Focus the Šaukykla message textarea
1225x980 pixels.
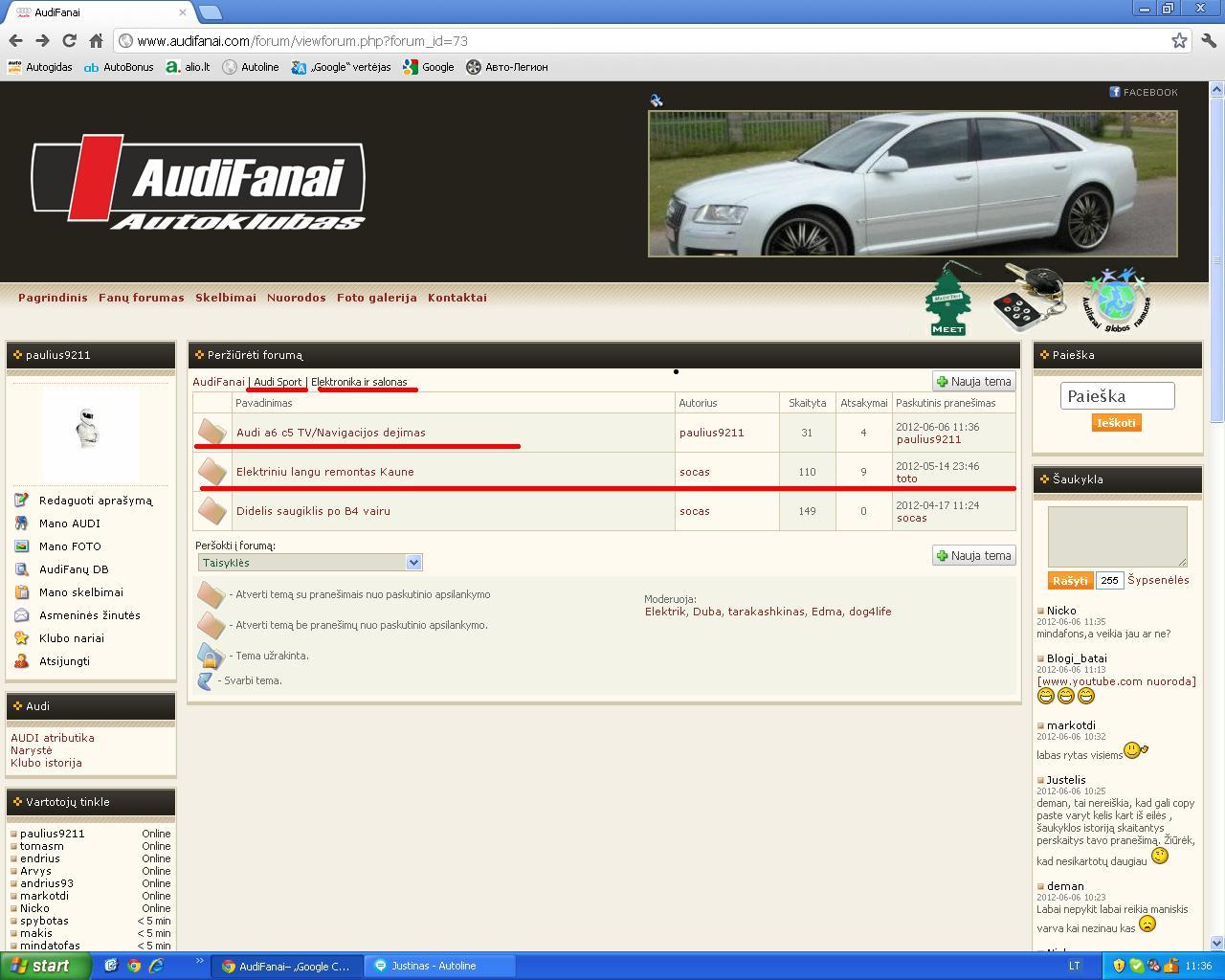pyautogui.click(x=1117, y=537)
